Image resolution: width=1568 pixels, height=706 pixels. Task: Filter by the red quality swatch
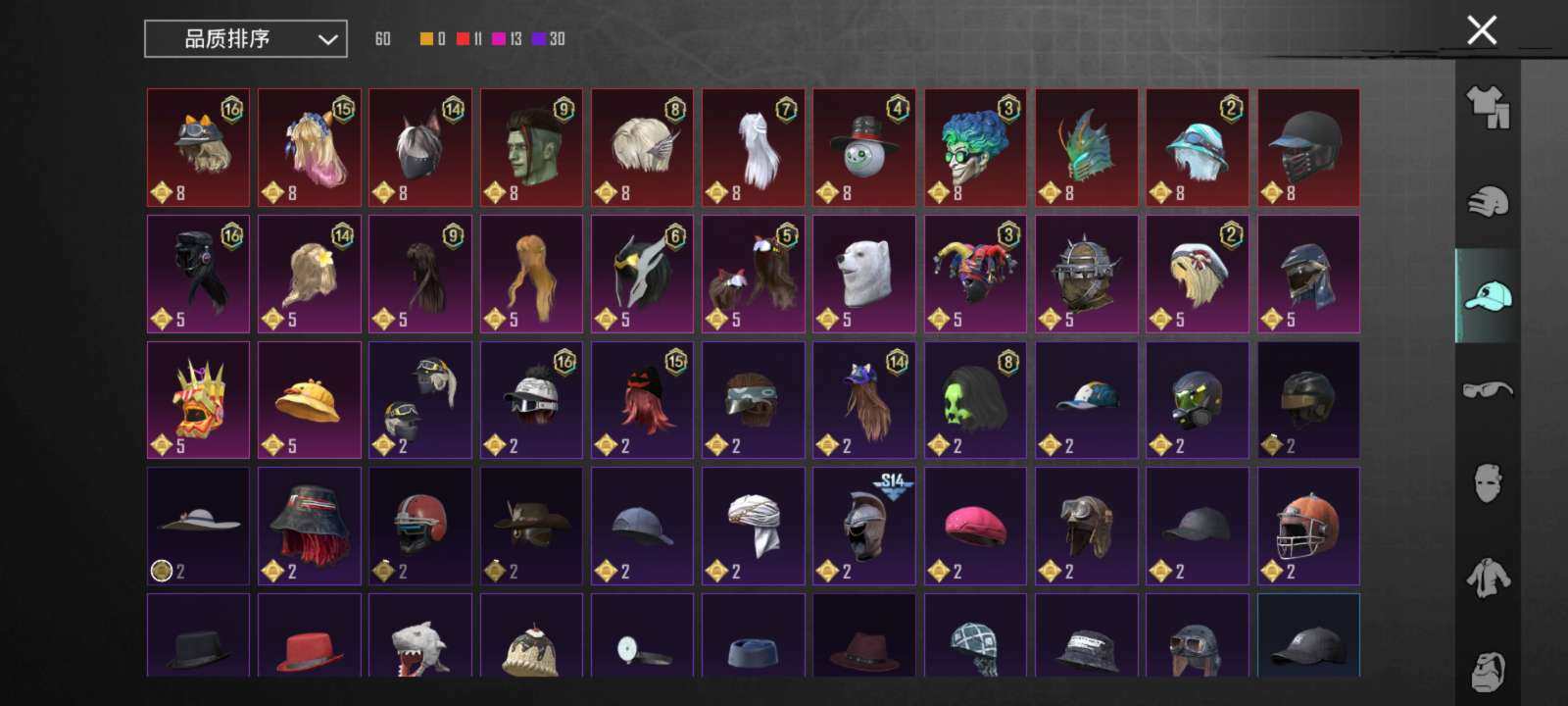[x=469, y=39]
